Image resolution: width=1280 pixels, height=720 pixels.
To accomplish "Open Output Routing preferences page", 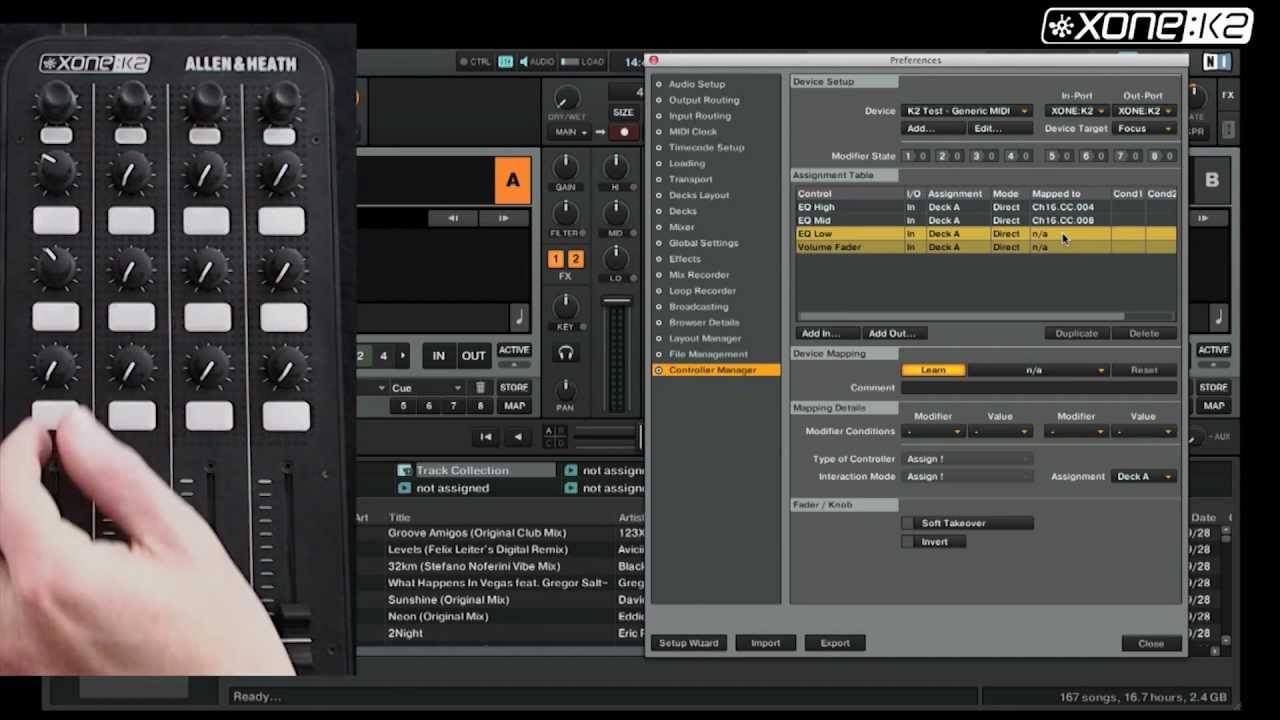I will click(x=704, y=100).
